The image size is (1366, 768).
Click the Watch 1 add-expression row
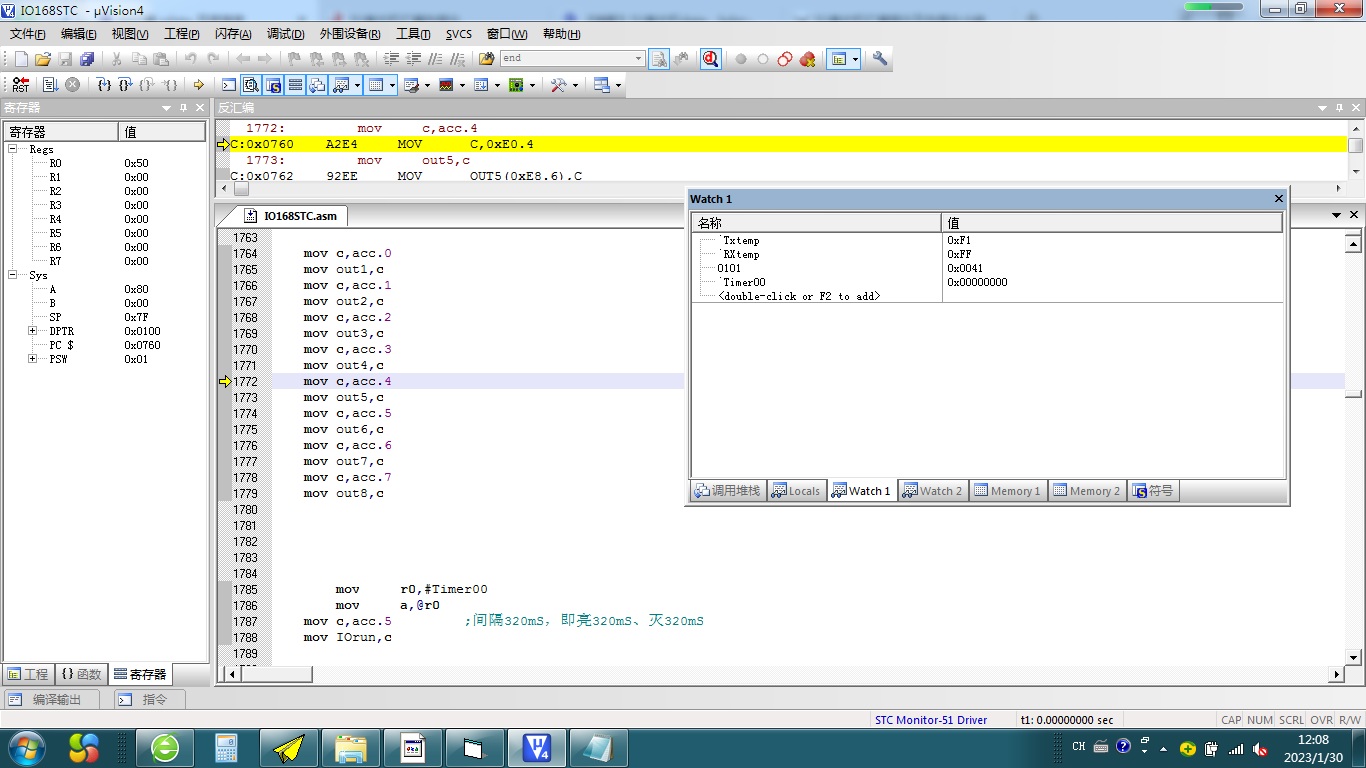click(x=799, y=296)
